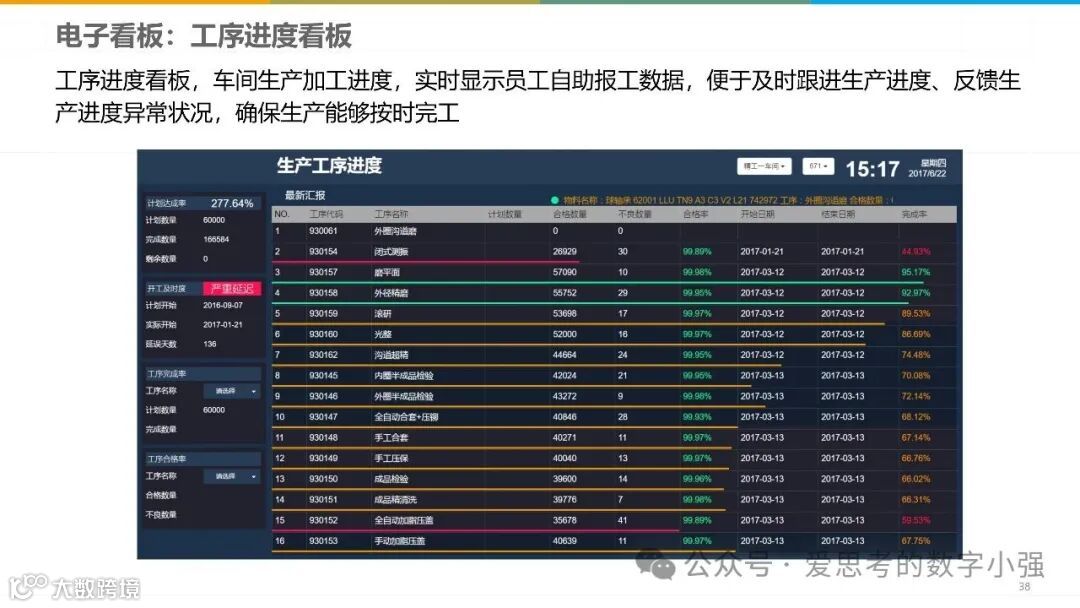Select the 沟道超精 process name

(x=391, y=355)
